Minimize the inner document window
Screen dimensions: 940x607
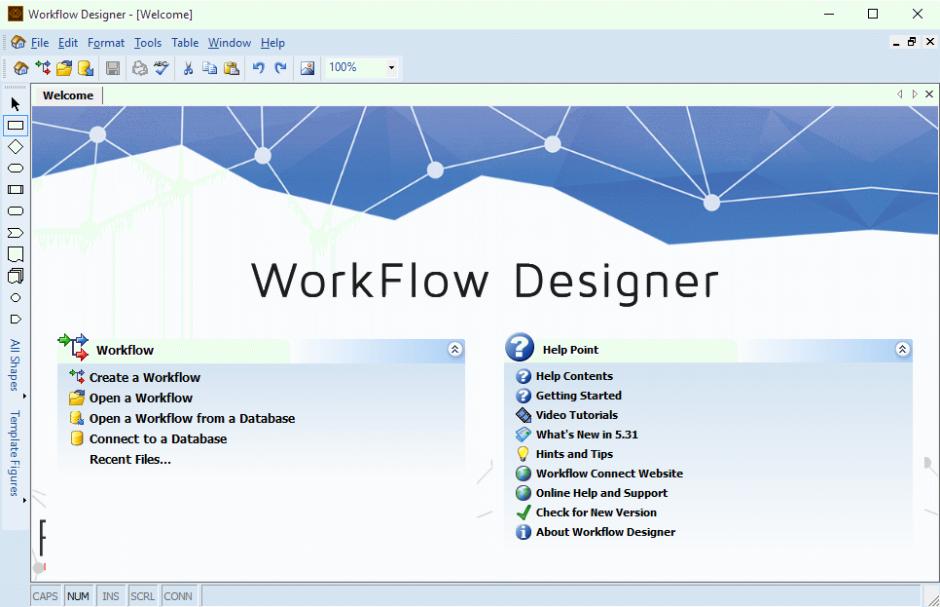click(896, 42)
